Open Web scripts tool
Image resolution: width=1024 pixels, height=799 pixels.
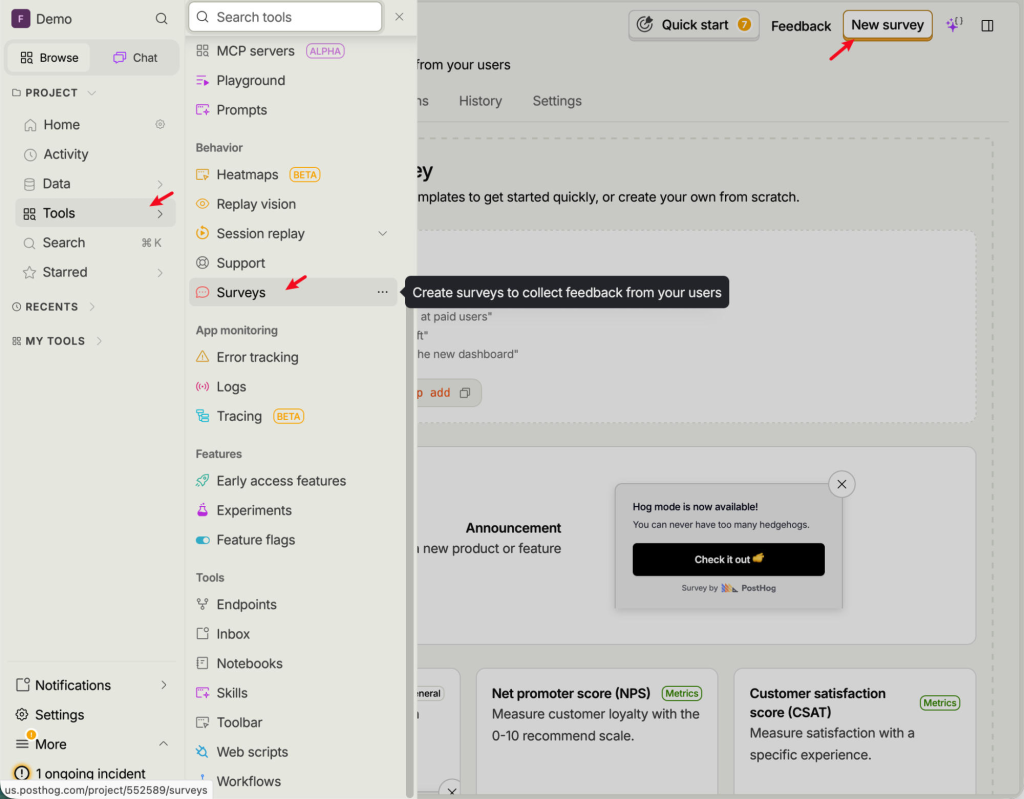pos(252,752)
